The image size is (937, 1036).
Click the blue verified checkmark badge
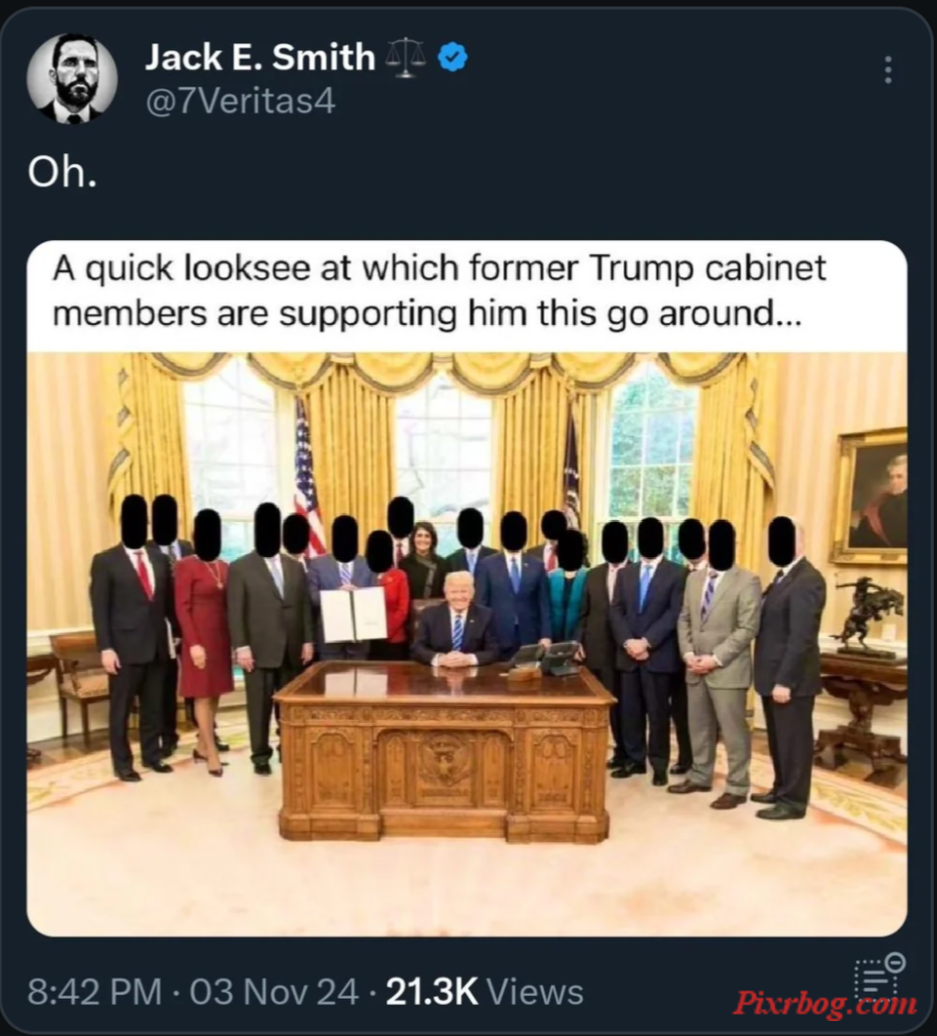click(x=453, y=57)
